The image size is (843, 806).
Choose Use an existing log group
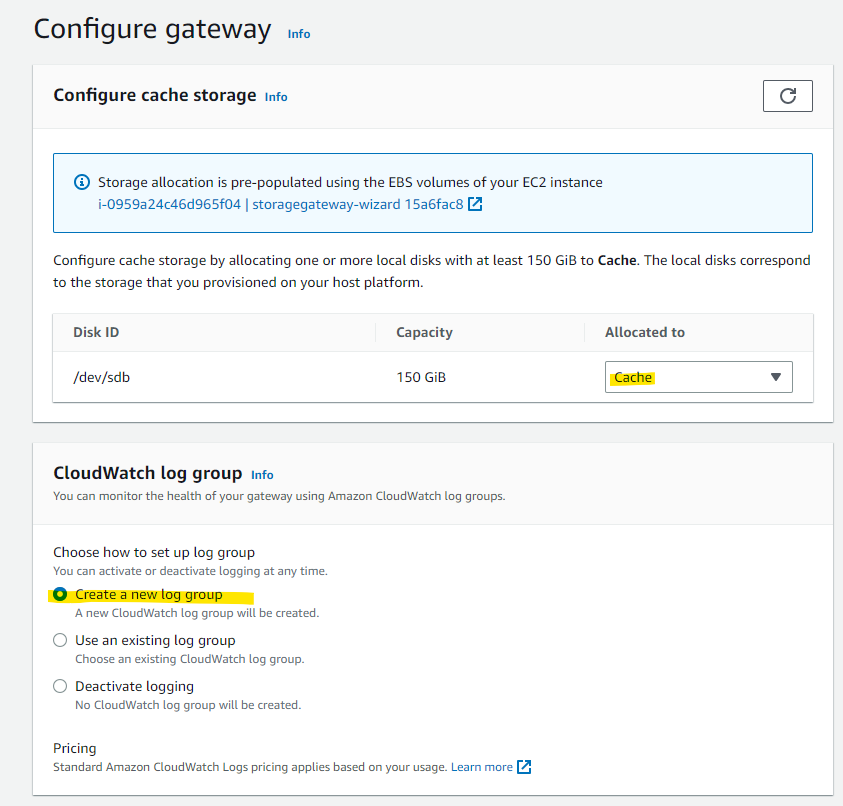coord(60,640)
